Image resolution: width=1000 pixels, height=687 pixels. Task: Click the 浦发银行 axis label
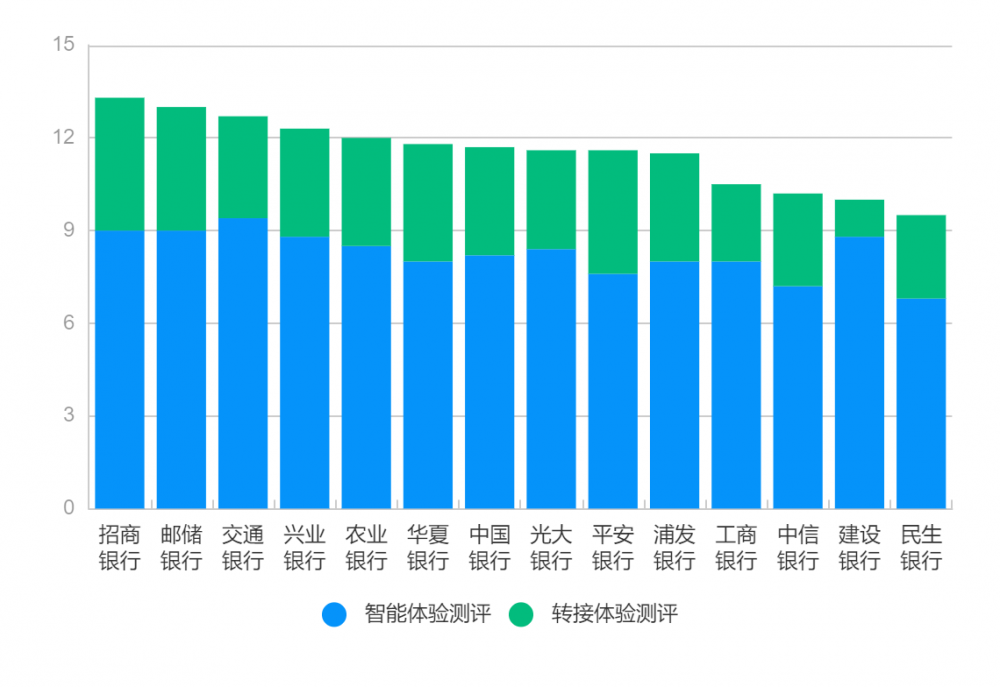click(x=675, y=547)
